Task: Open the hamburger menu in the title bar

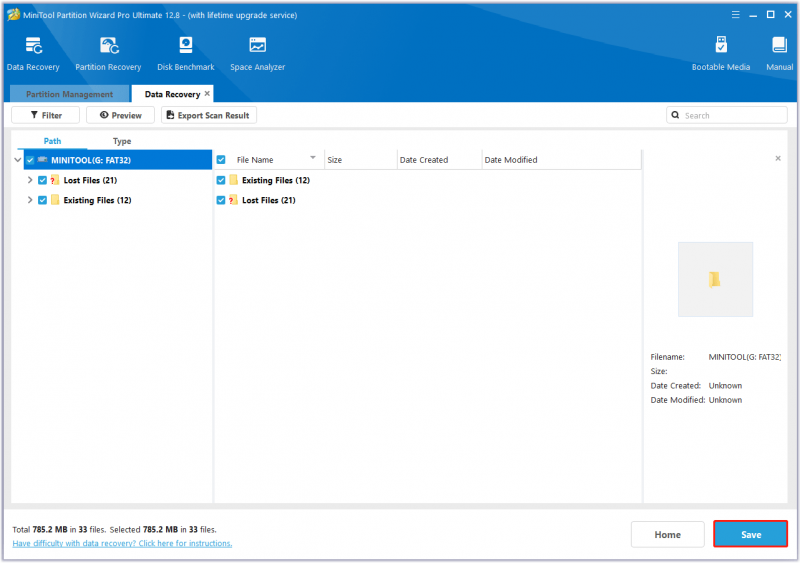Action: (x=735, y=15)
